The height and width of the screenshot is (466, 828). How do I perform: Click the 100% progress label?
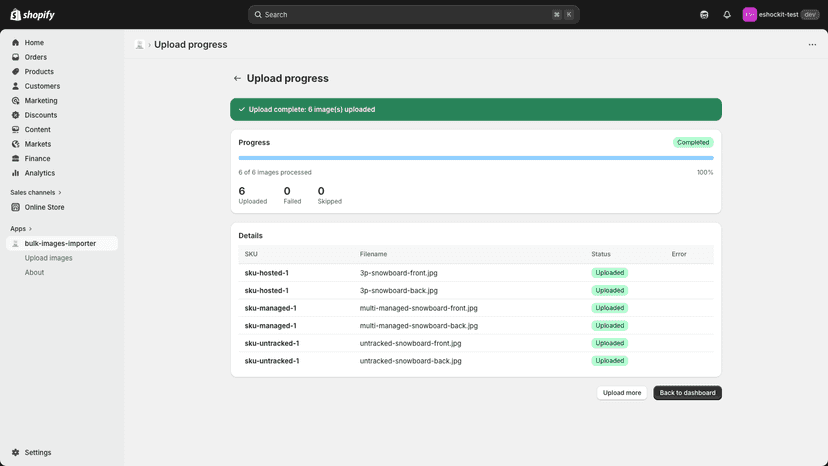705,173
